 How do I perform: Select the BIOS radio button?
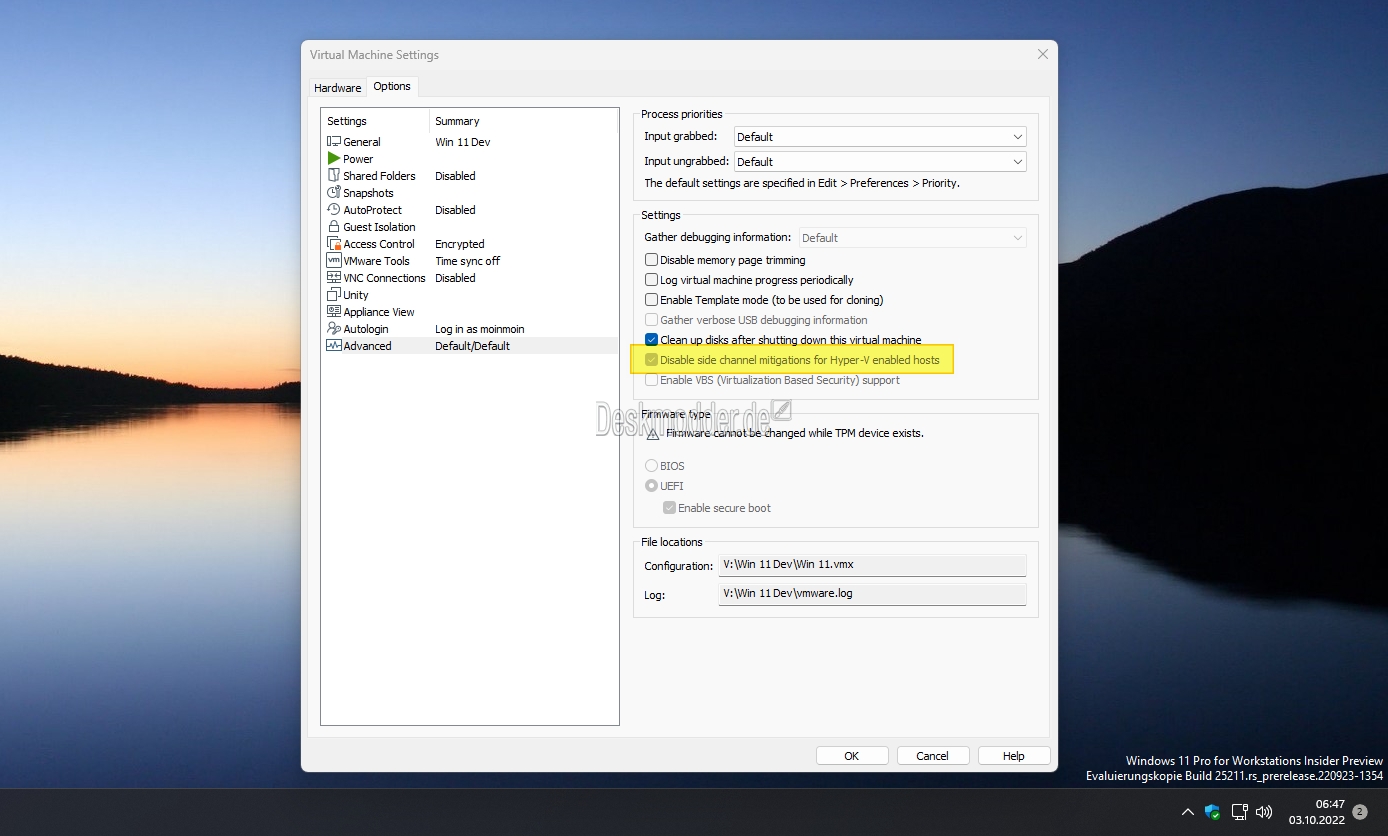tap(652, 466)
